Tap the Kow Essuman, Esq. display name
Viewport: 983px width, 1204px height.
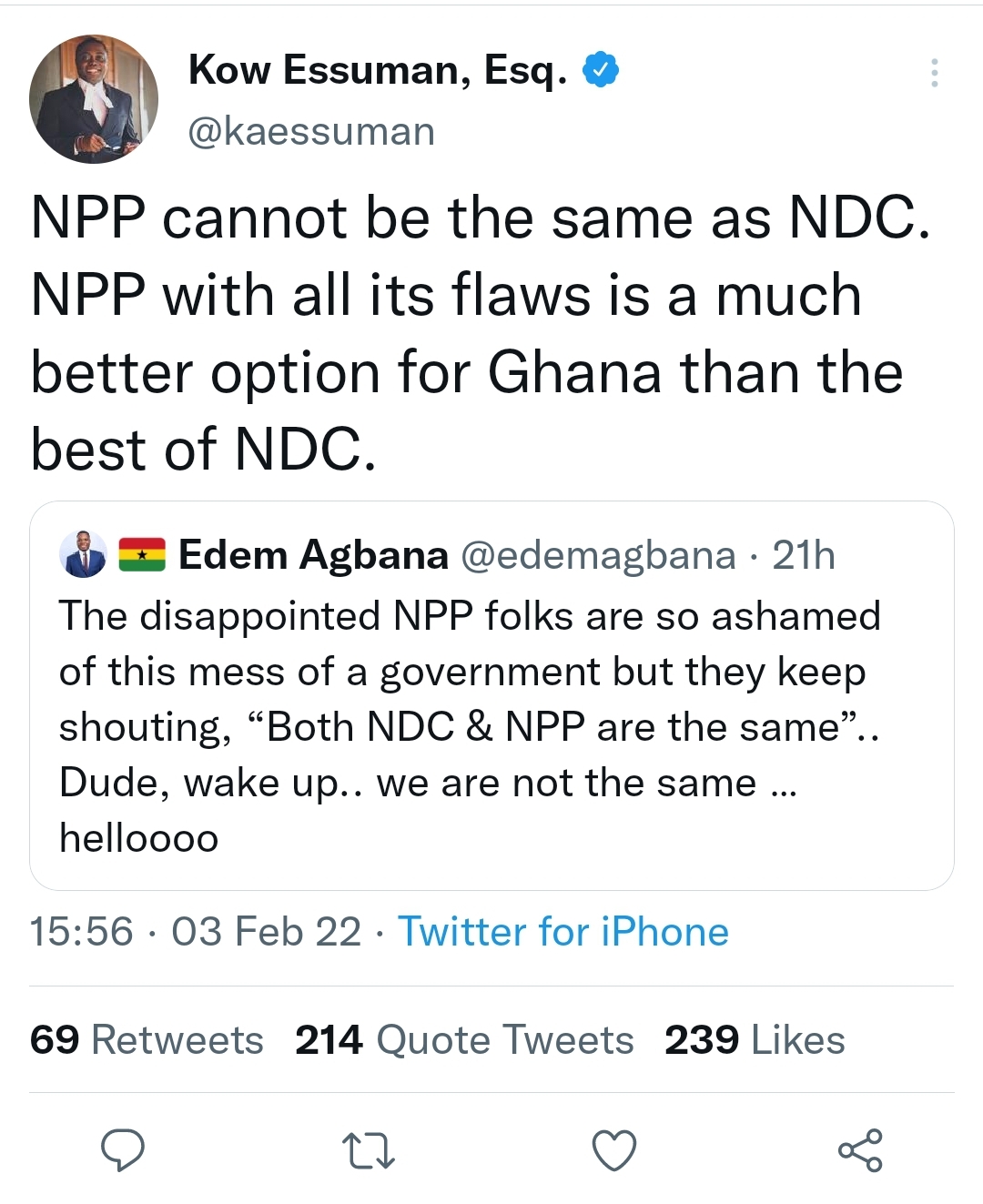[x=378, y=70]
